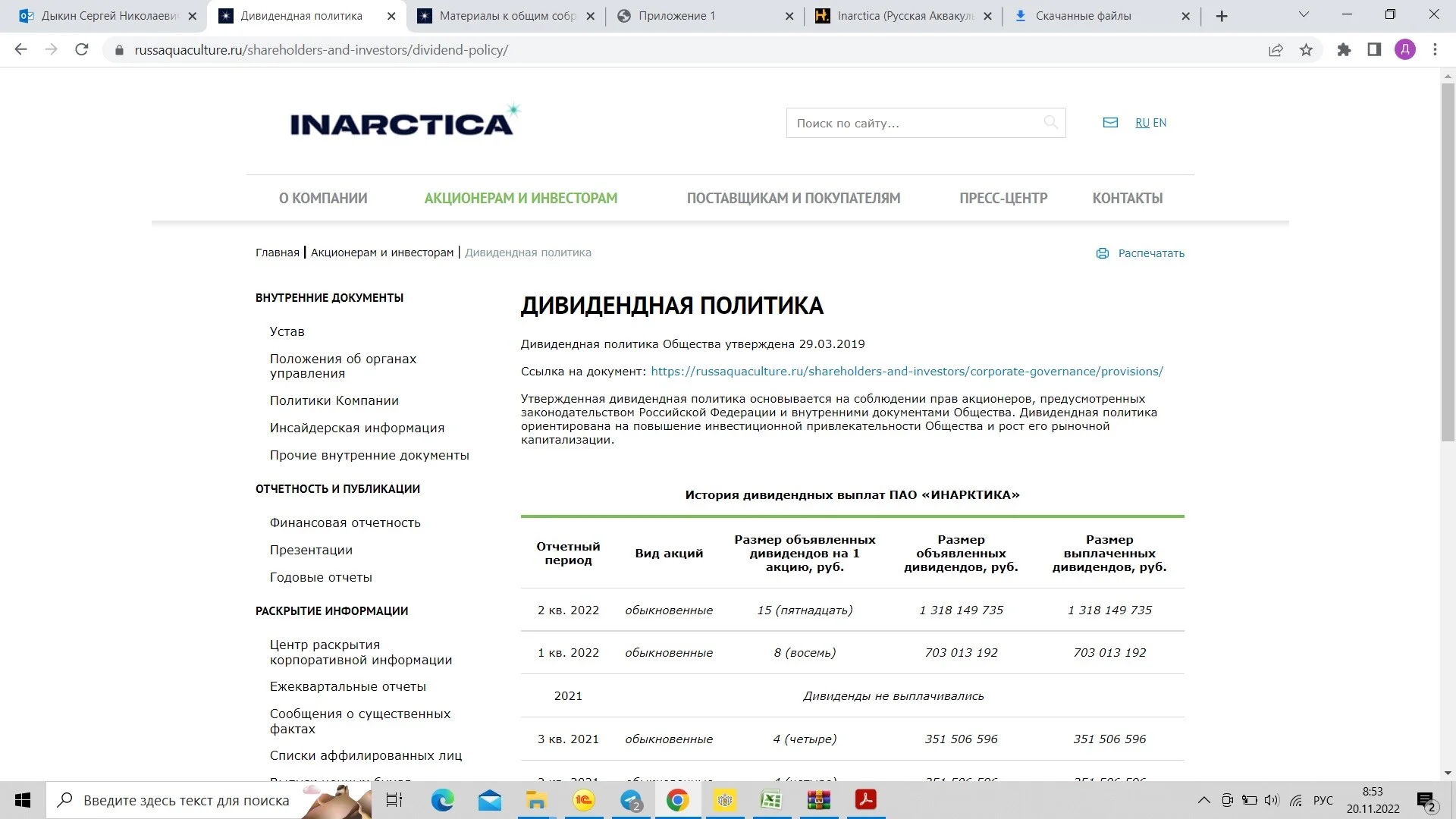Switch to the Приложение 1 tab
The height and width of the screenshot is (819, 1456).
(x=705, y=16)
